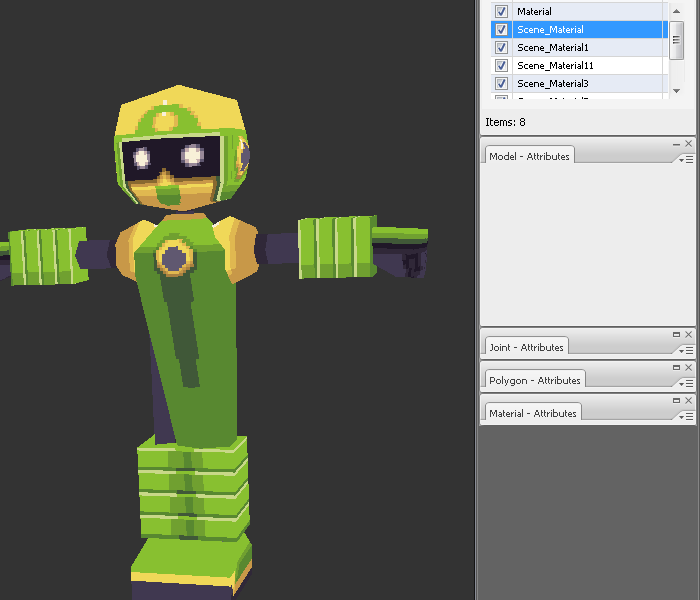The width and height of the screenshot is (700, 600).
Task: Open the Model - Attributes panel menu
Action: [686, 159]
